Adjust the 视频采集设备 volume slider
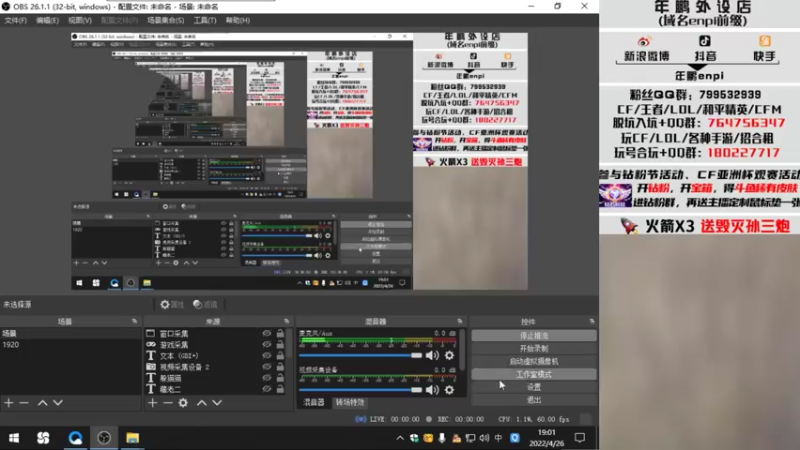The image size is (800, 450). (x=360, y=390)
